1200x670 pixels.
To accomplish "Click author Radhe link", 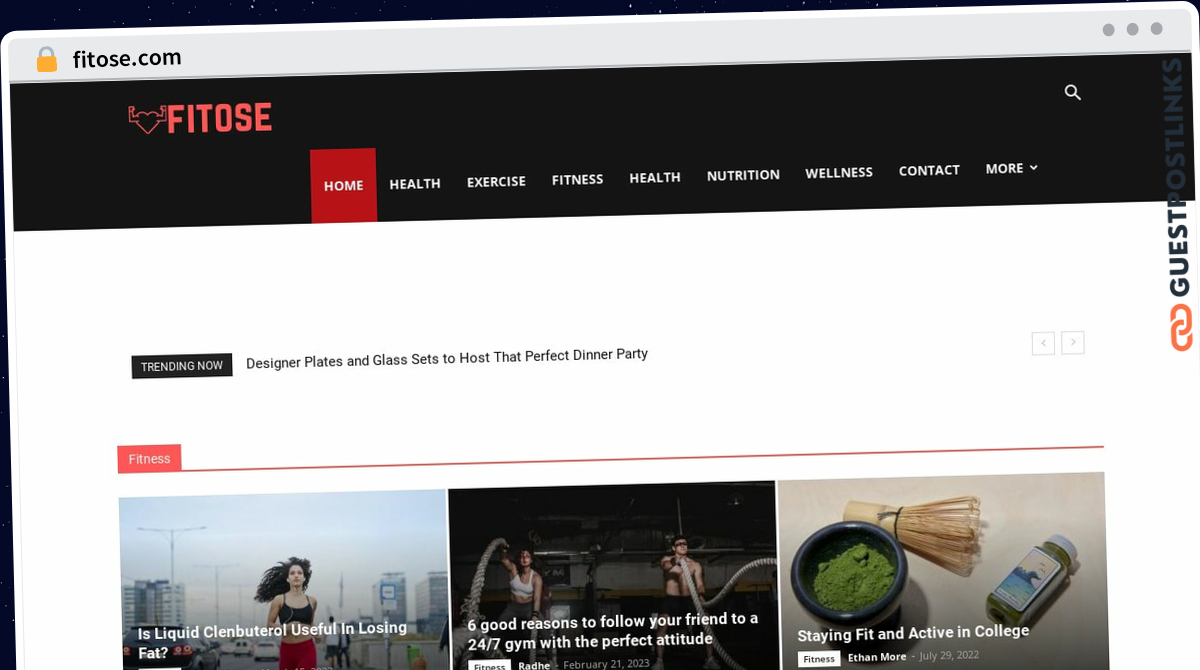I will tap(534, 665).
